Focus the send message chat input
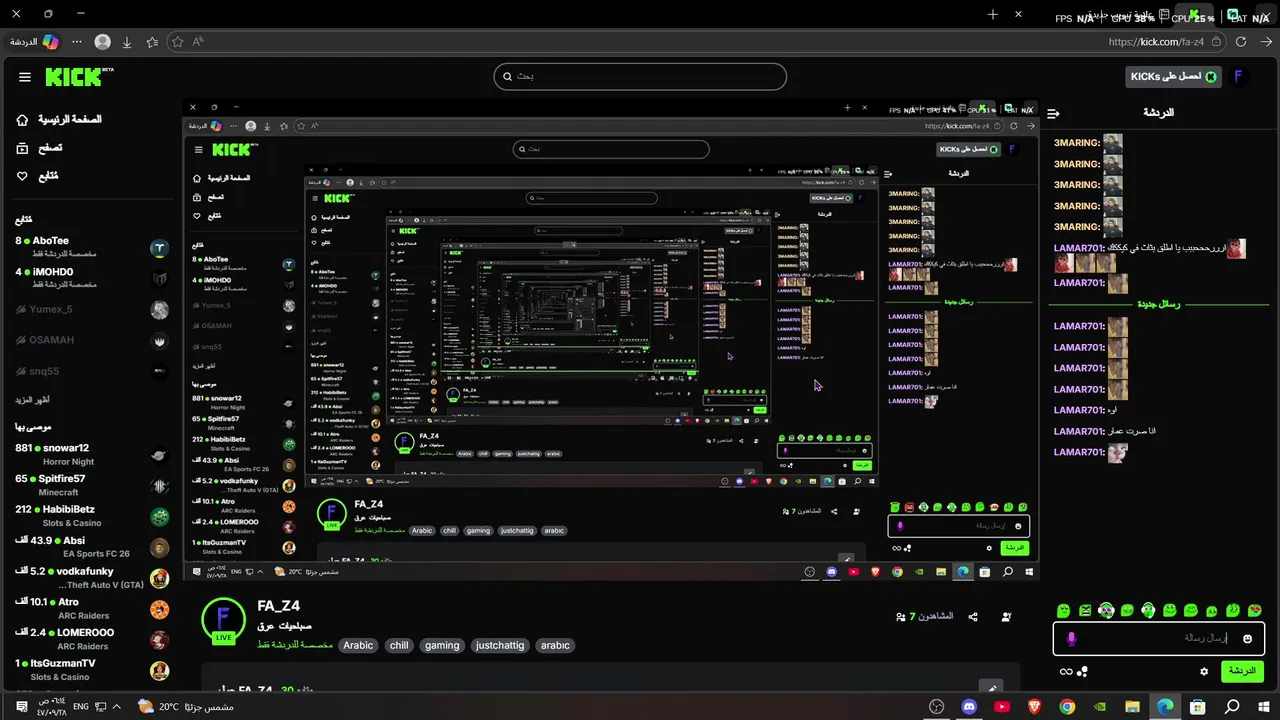1280x720 pixels. pos(1159,638)
